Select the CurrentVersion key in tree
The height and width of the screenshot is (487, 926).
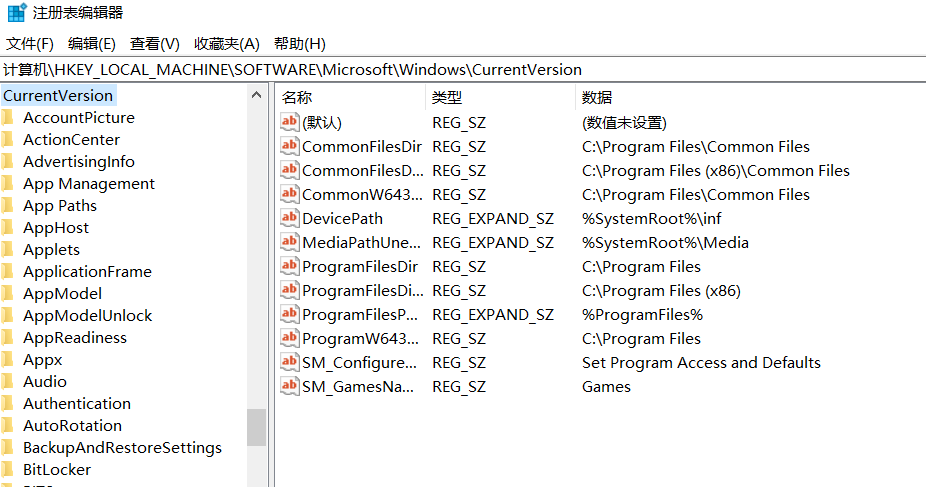(x=58, y=96)
